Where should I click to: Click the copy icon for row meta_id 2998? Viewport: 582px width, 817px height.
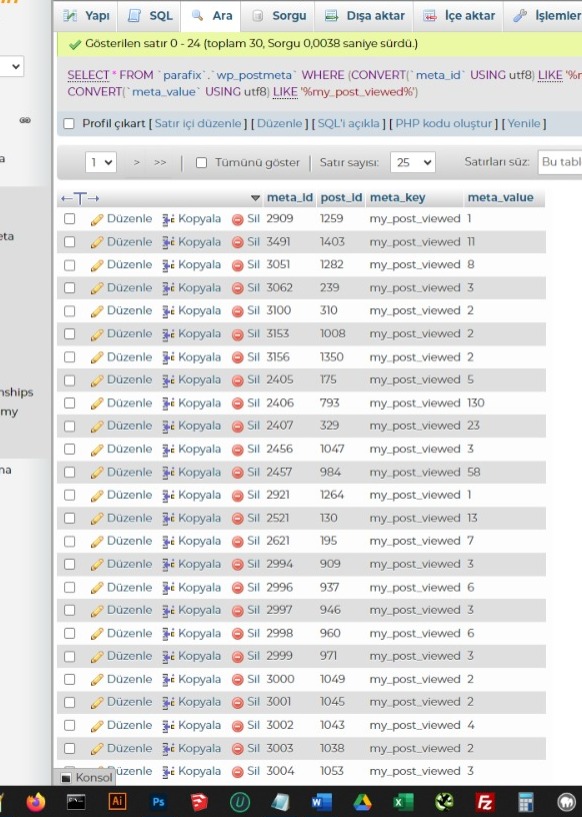[168, 634]
